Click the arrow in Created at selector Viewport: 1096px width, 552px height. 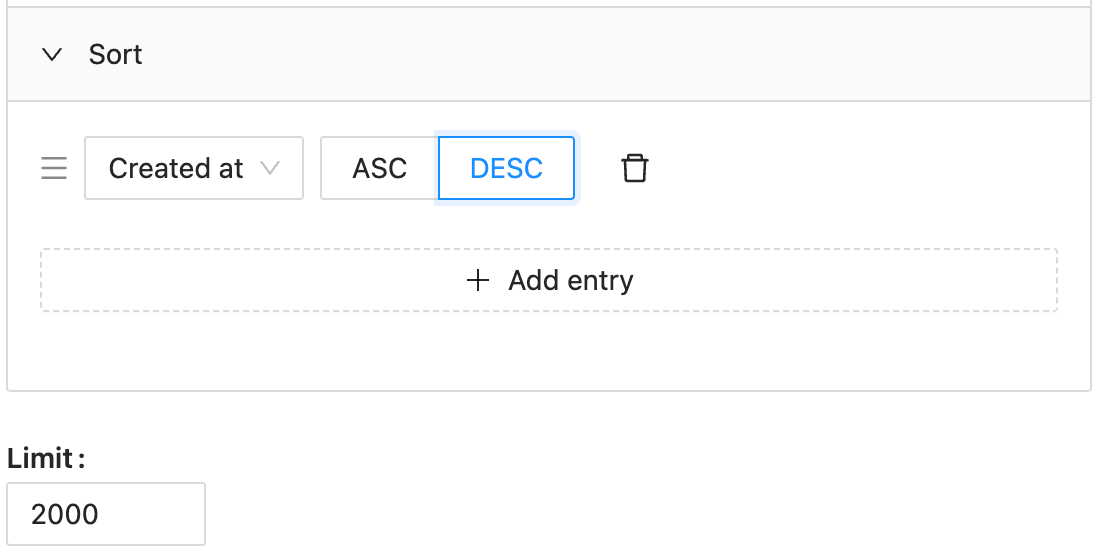pyautogui.click(x=270, y=168)
